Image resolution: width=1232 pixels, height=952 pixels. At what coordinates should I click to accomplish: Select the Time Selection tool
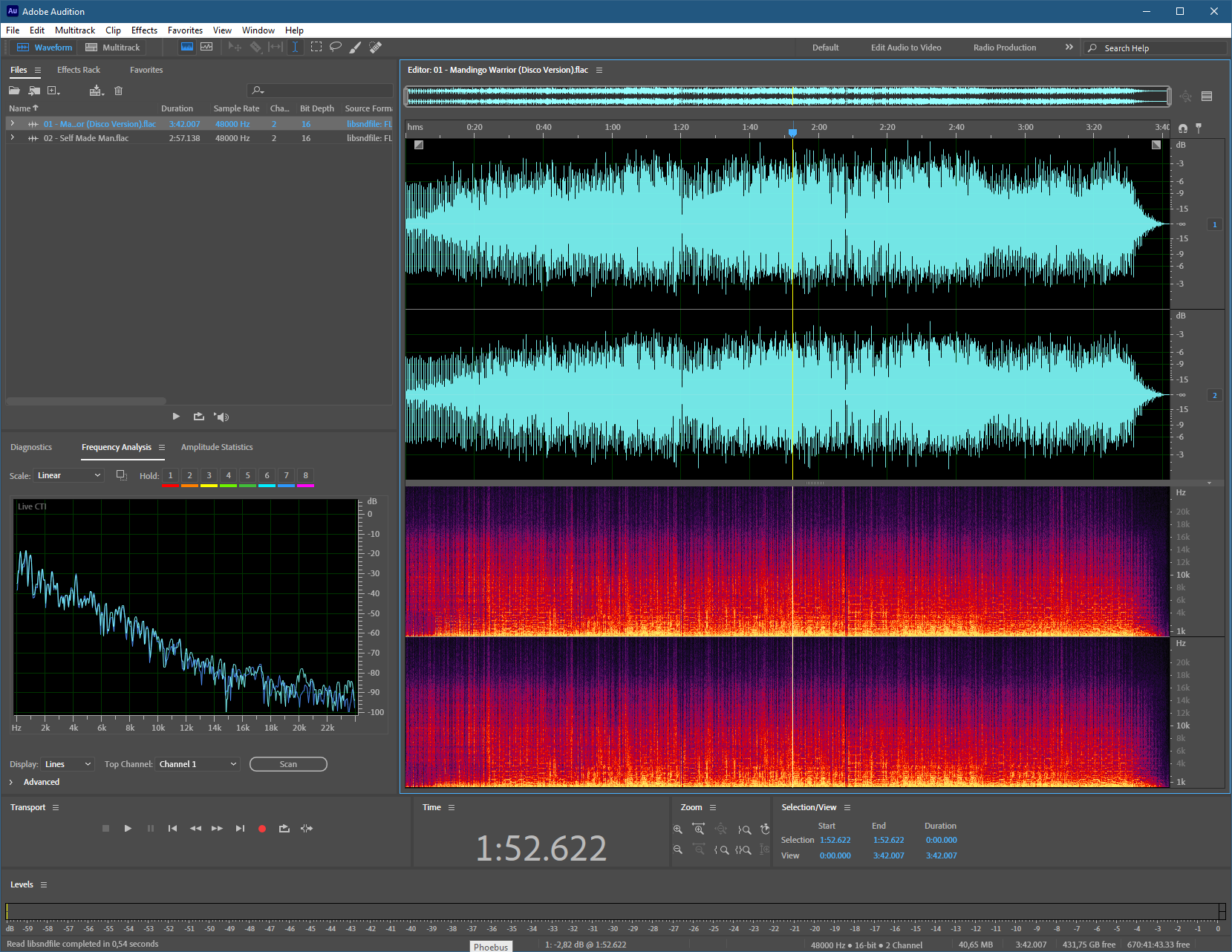(x=295, y=47)
